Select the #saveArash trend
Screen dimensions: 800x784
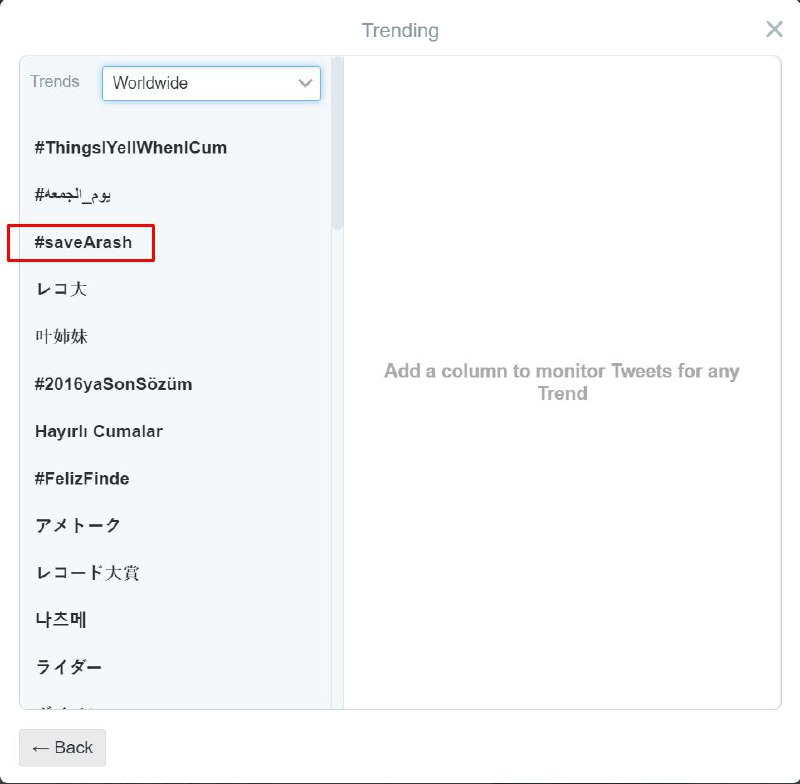tap(83, 243)
